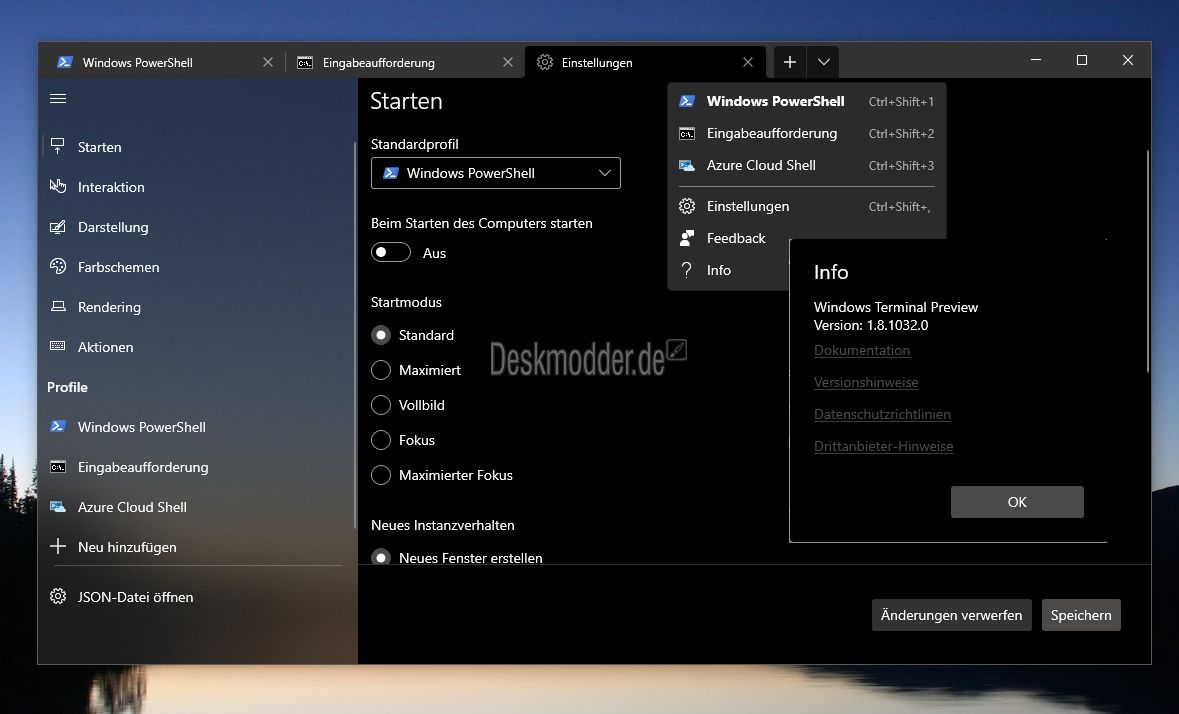Choose the Vollbild start mode
Image resolution: width=1179 pixels, height=714 pixels.
click(381, 405)
